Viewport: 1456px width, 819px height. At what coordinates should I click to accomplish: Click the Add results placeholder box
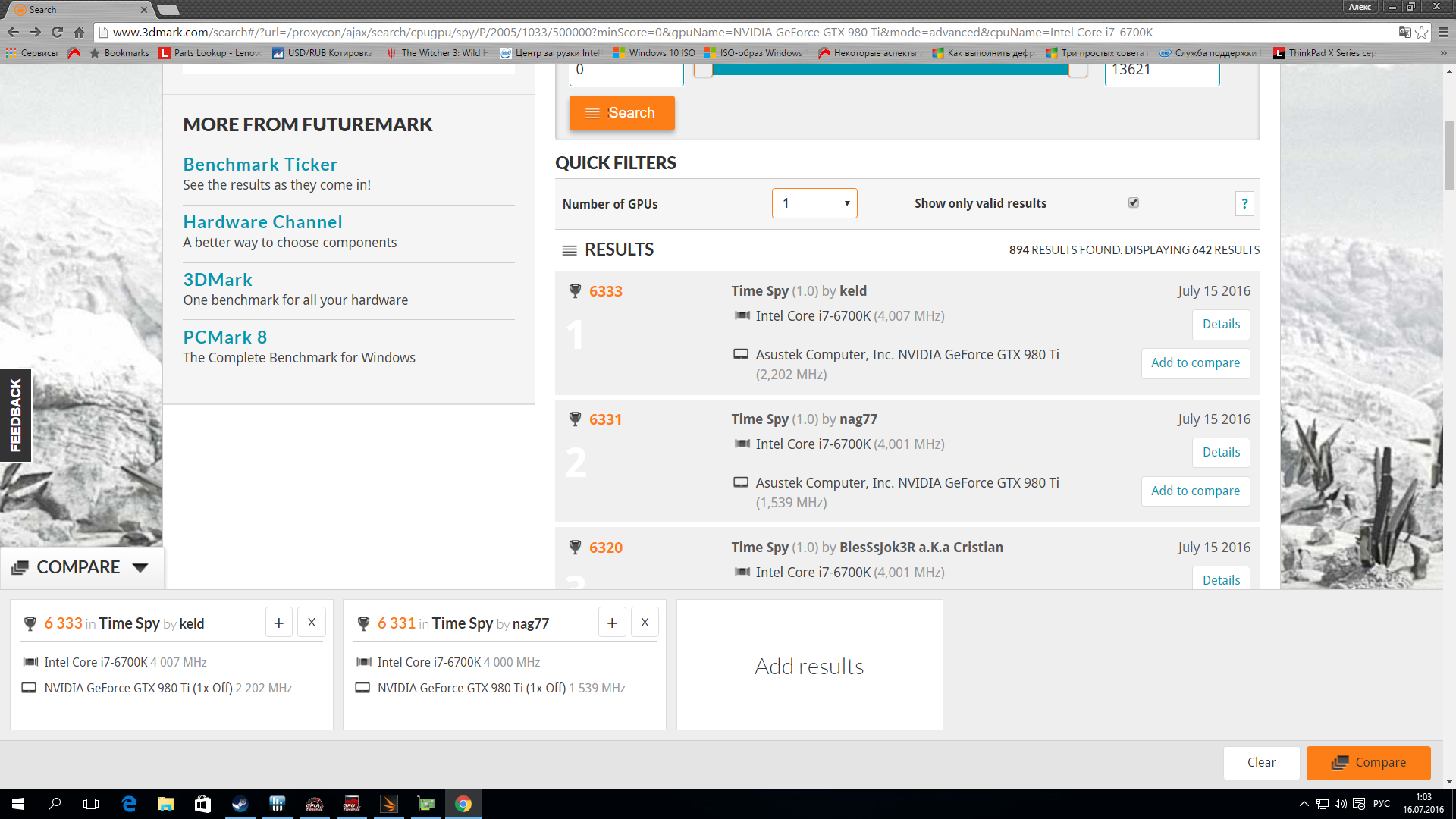point(809,665)
